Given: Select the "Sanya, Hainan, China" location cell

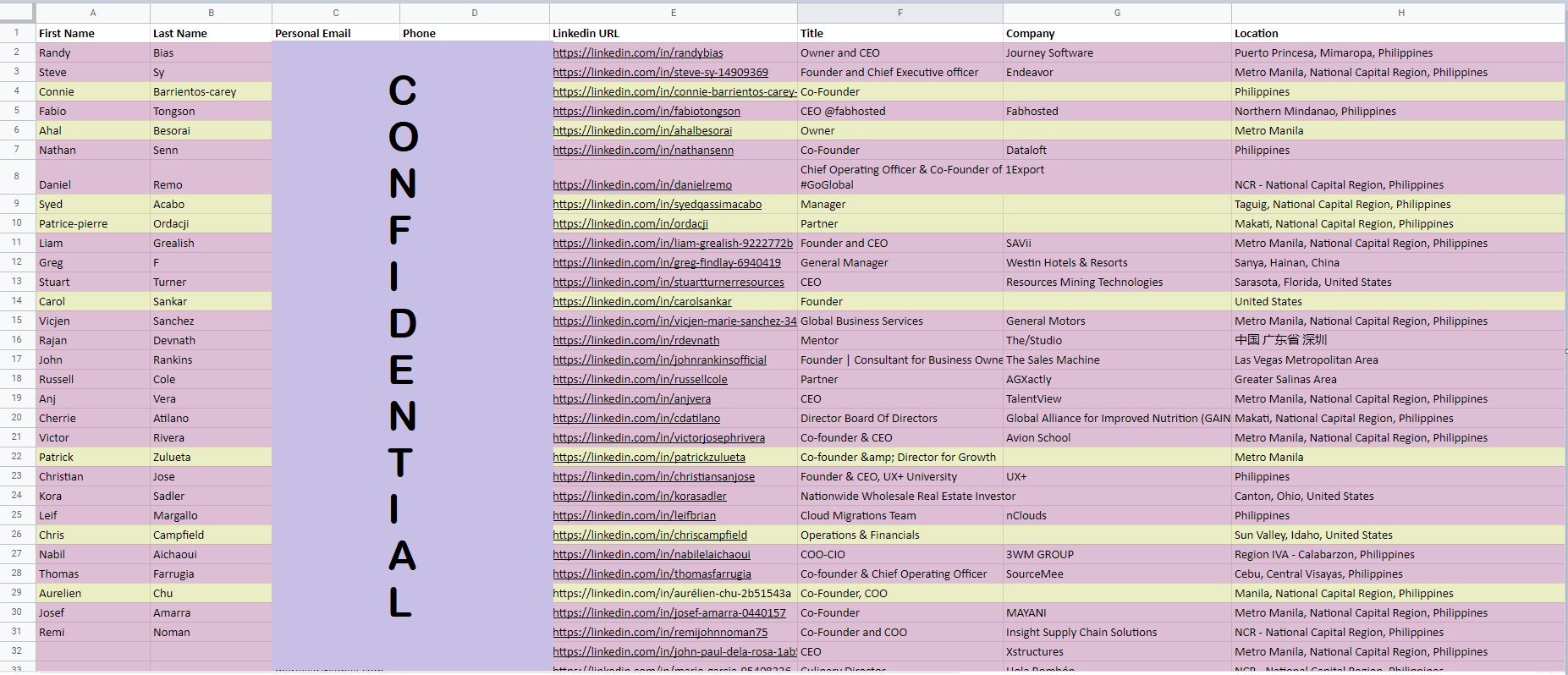Looking at the screenshot, I should pos(1400,262).
